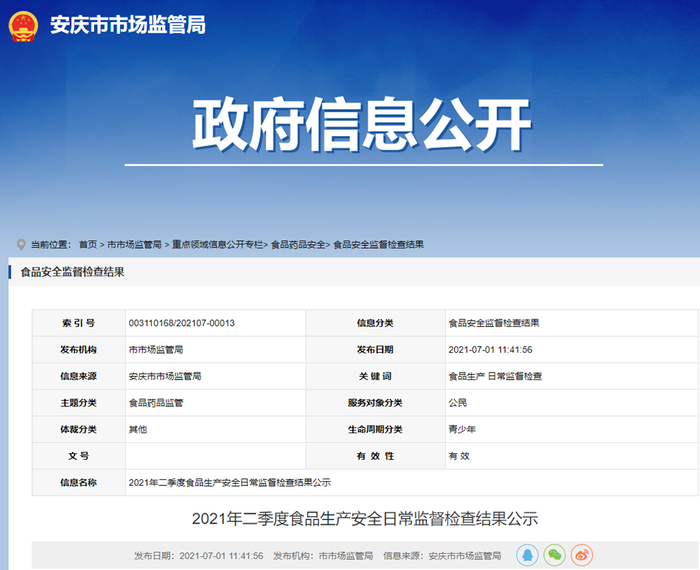Click table publish date 2021-07-01 11:41:56
This screenshot has height=570, width=700.
pos(490,349)
